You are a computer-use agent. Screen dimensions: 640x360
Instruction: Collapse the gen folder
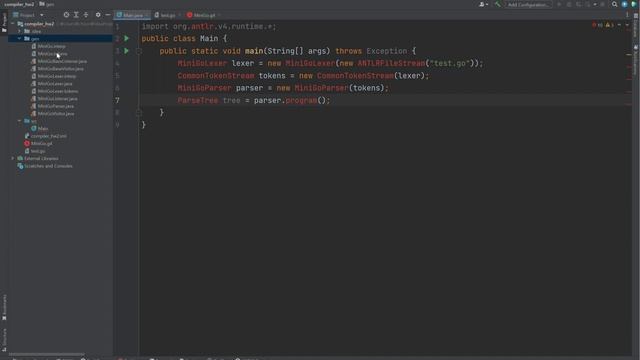tap(19, 38)
